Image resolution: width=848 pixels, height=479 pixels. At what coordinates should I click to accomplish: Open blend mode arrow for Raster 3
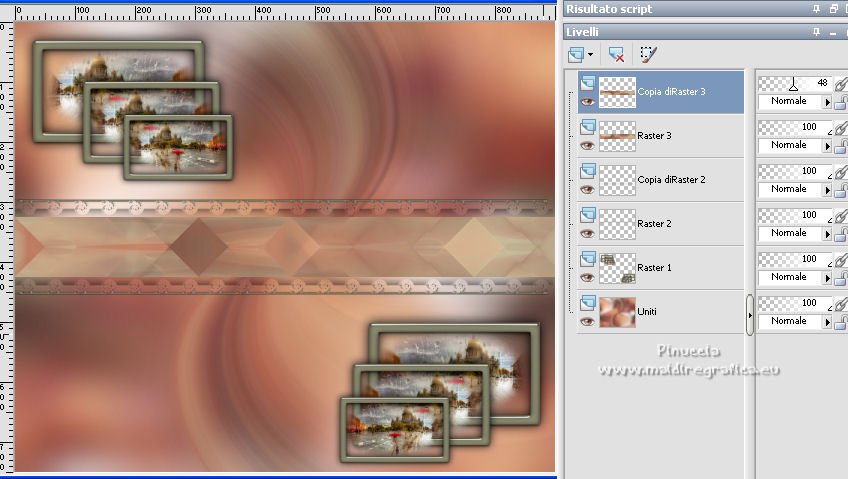coord(827,145)
